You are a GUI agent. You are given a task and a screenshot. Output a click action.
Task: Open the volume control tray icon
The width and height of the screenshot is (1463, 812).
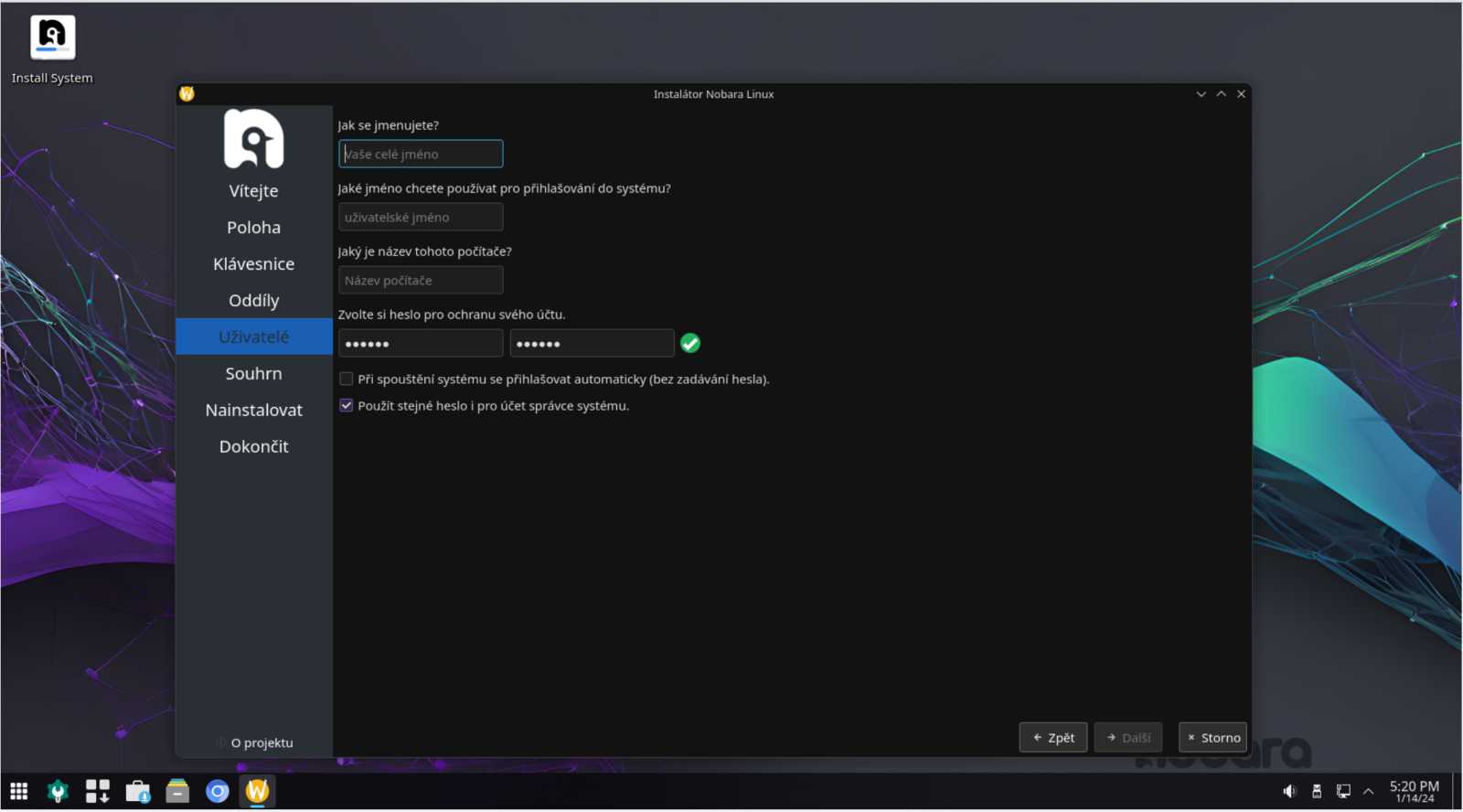[x=1289, y=791]
